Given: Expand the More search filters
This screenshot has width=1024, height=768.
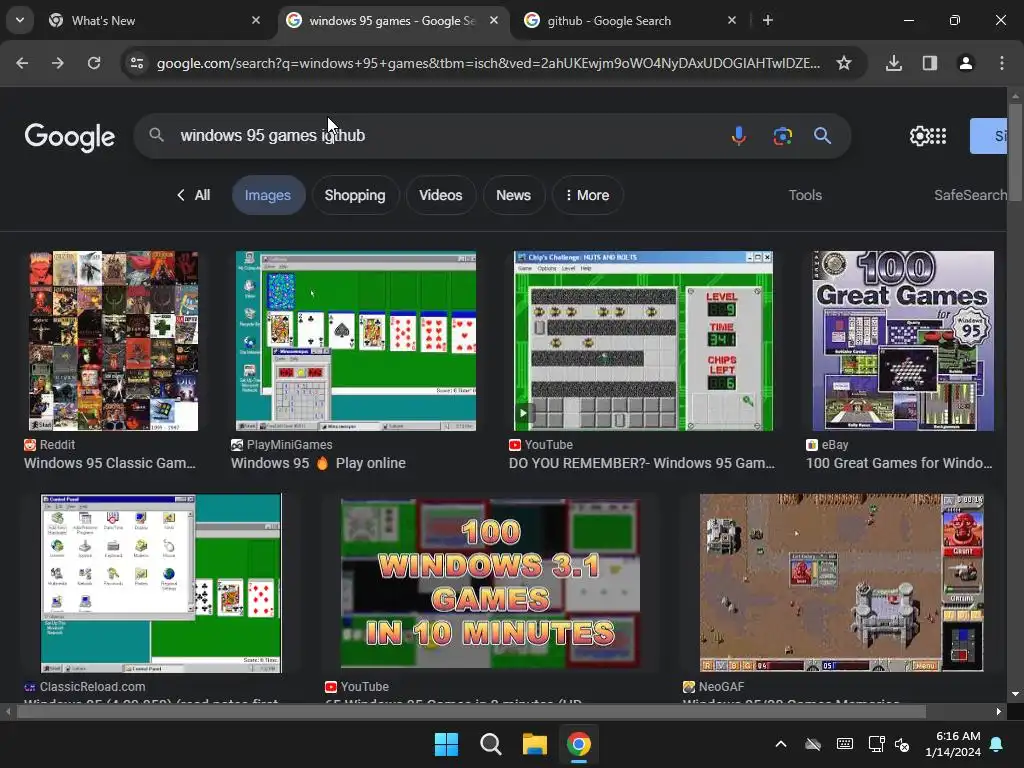Looking at the screenshot, I should pos(587,195).
